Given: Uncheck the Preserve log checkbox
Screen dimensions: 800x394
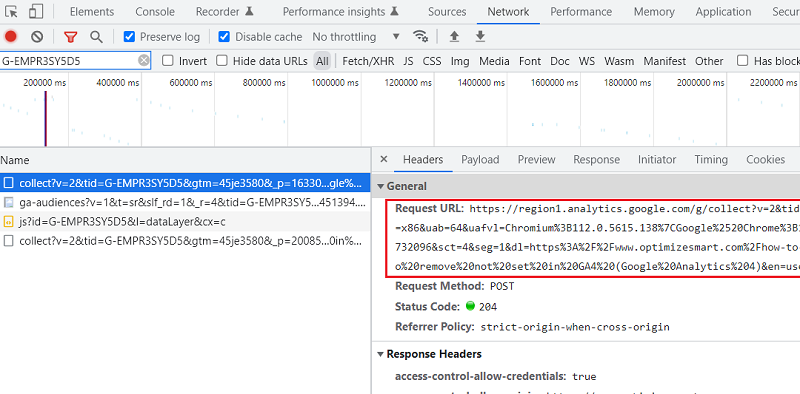Looking at the screenshot, I should coord(129,37).
